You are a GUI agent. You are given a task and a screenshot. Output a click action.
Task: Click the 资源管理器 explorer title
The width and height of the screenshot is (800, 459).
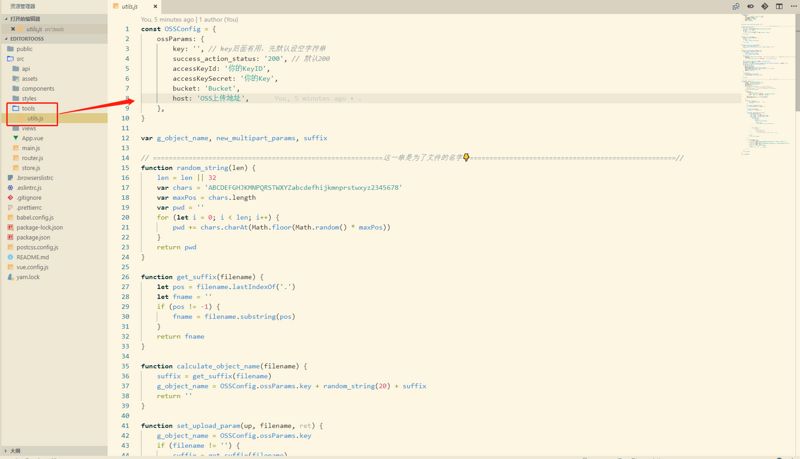(x=23, y=6)
